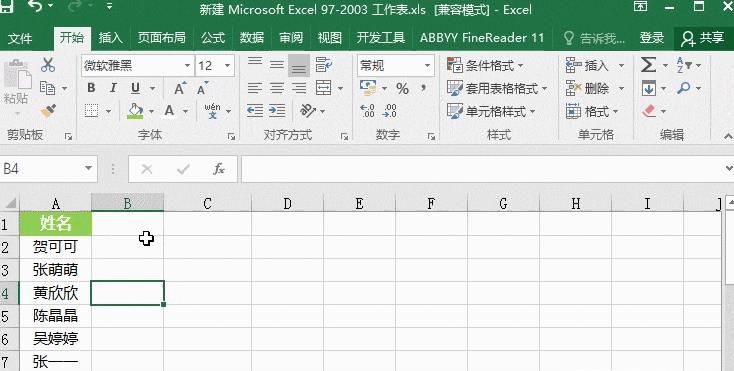
Task: Click 插入 cells button
Action: coord(595,65)
